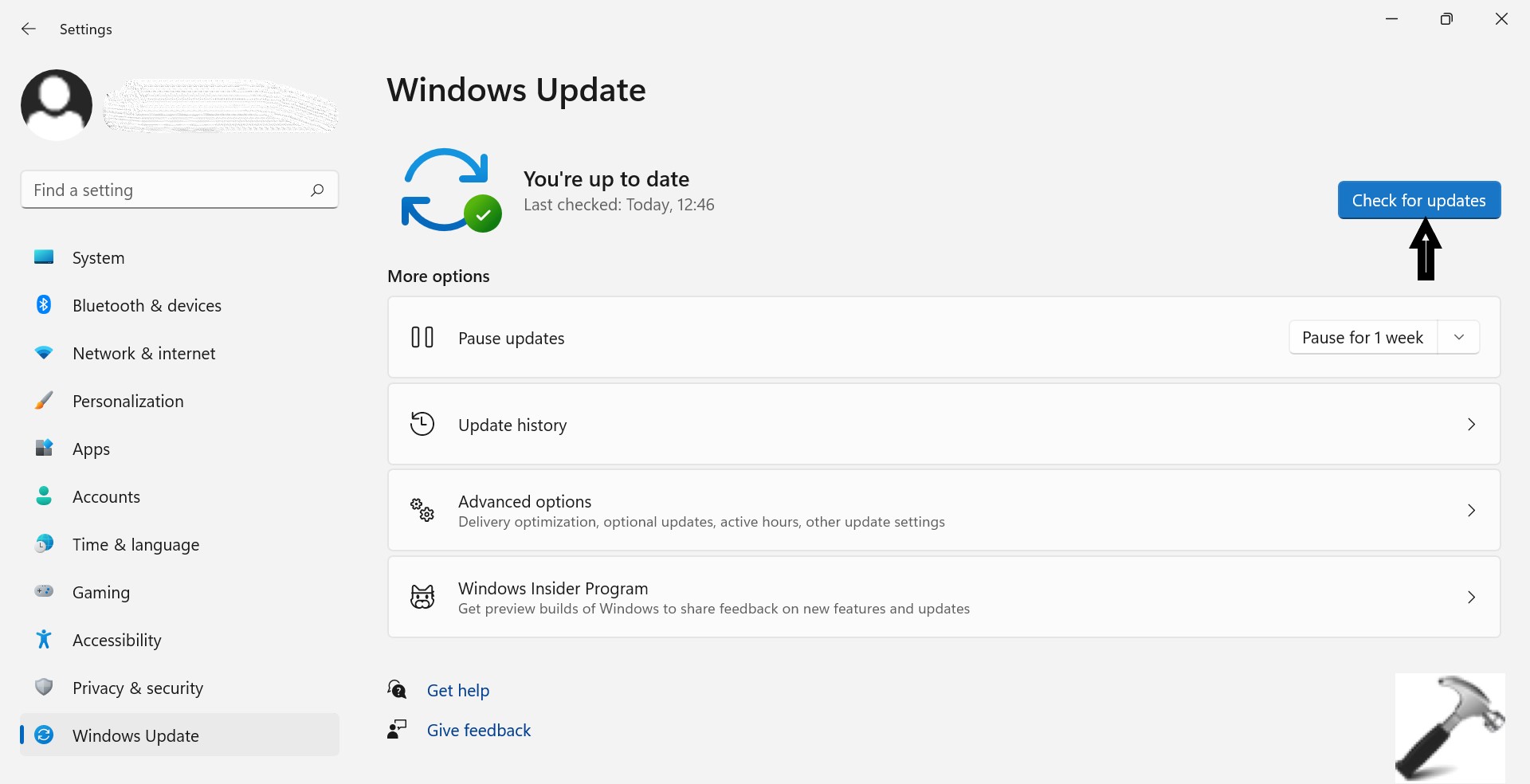This screenshot has height=784, width=1530.
Task: Click the pause bars icon
Action: point(422,338)
